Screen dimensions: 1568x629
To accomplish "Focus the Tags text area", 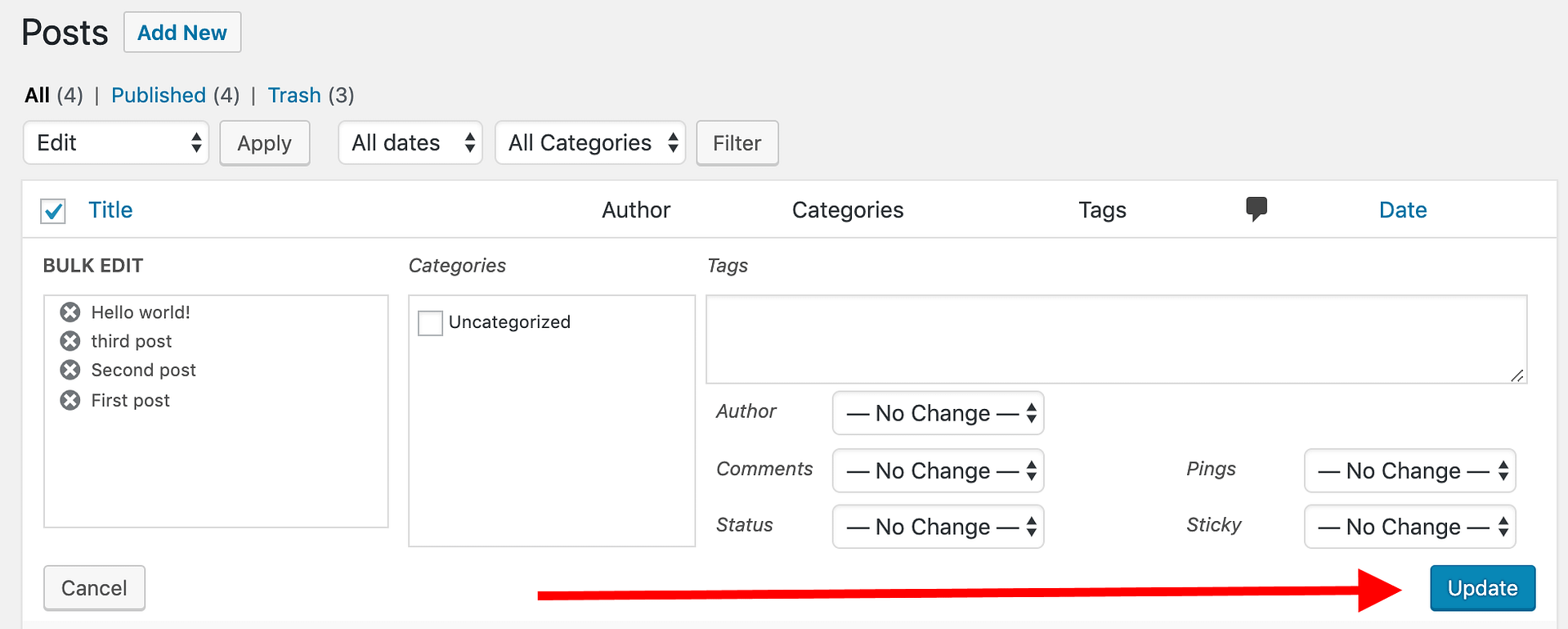I will [x=1116, y=339].
